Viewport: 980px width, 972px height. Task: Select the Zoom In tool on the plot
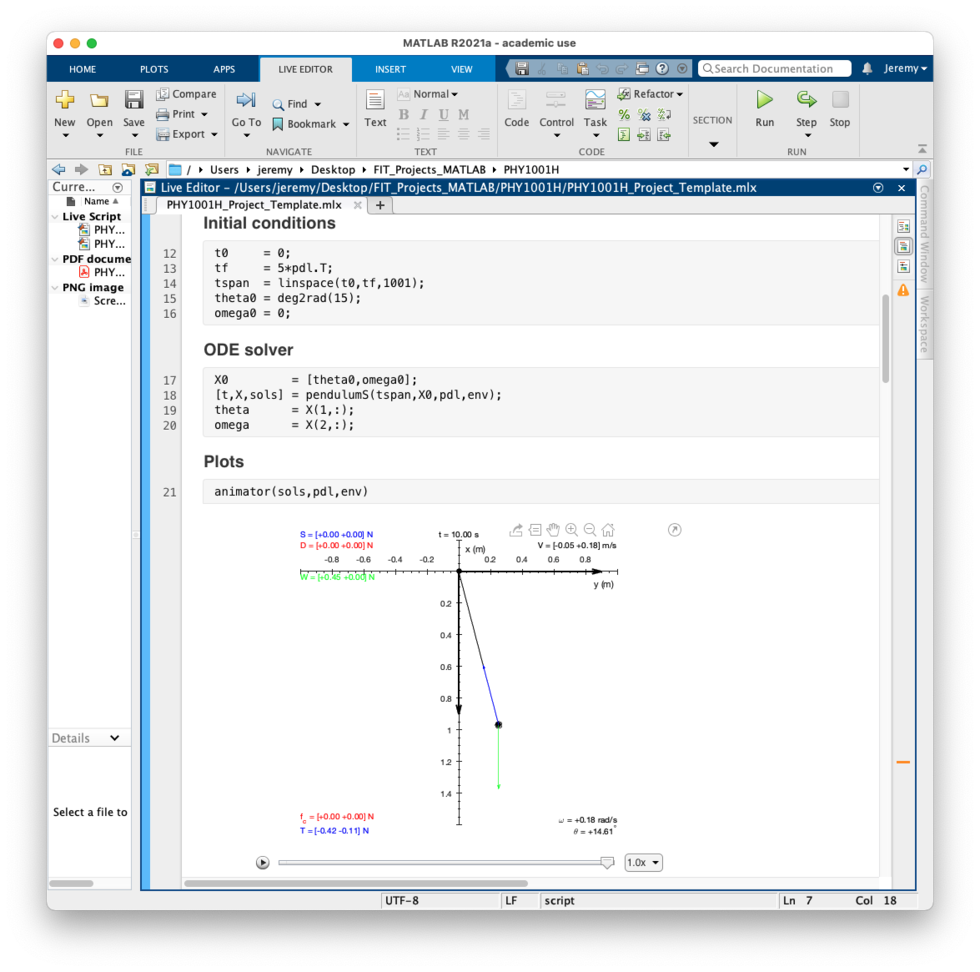(x=571, y=530)
